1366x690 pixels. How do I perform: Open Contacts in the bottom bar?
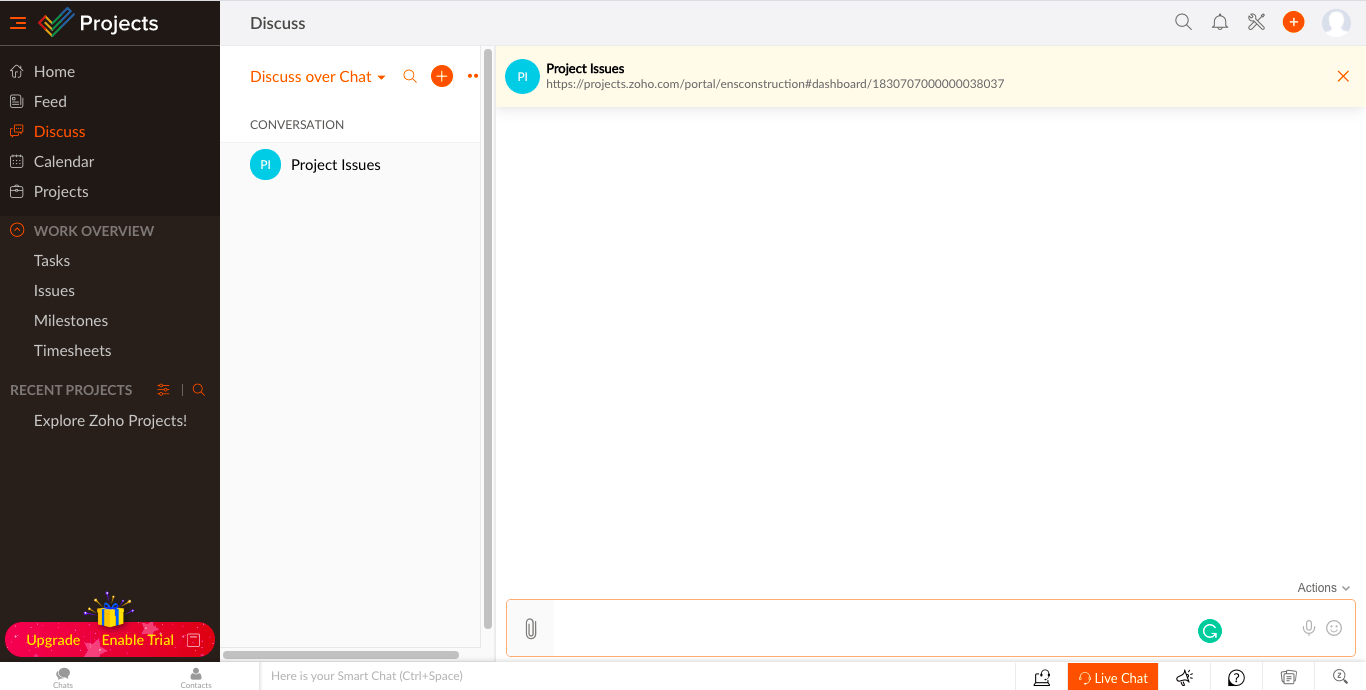click(x=196, y=677)
